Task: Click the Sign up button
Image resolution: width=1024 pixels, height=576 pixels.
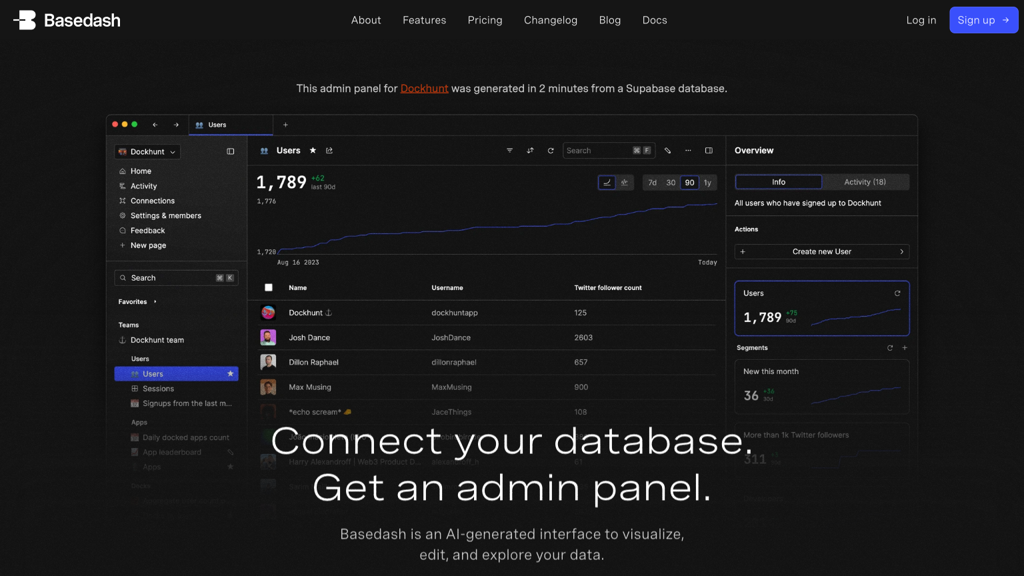Action: coord(983,20)
